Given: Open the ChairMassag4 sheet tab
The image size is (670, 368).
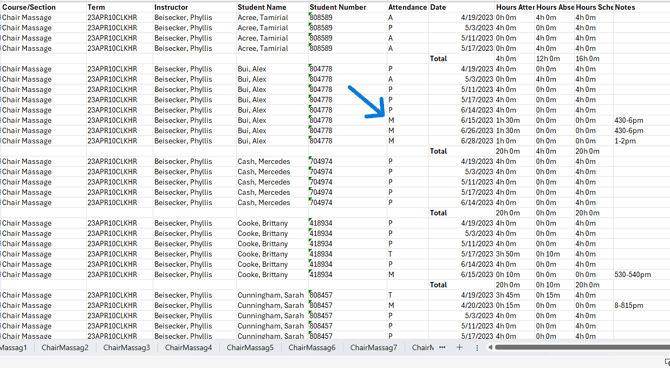Looking at the screenshot, I should click(x=188, y=347).
